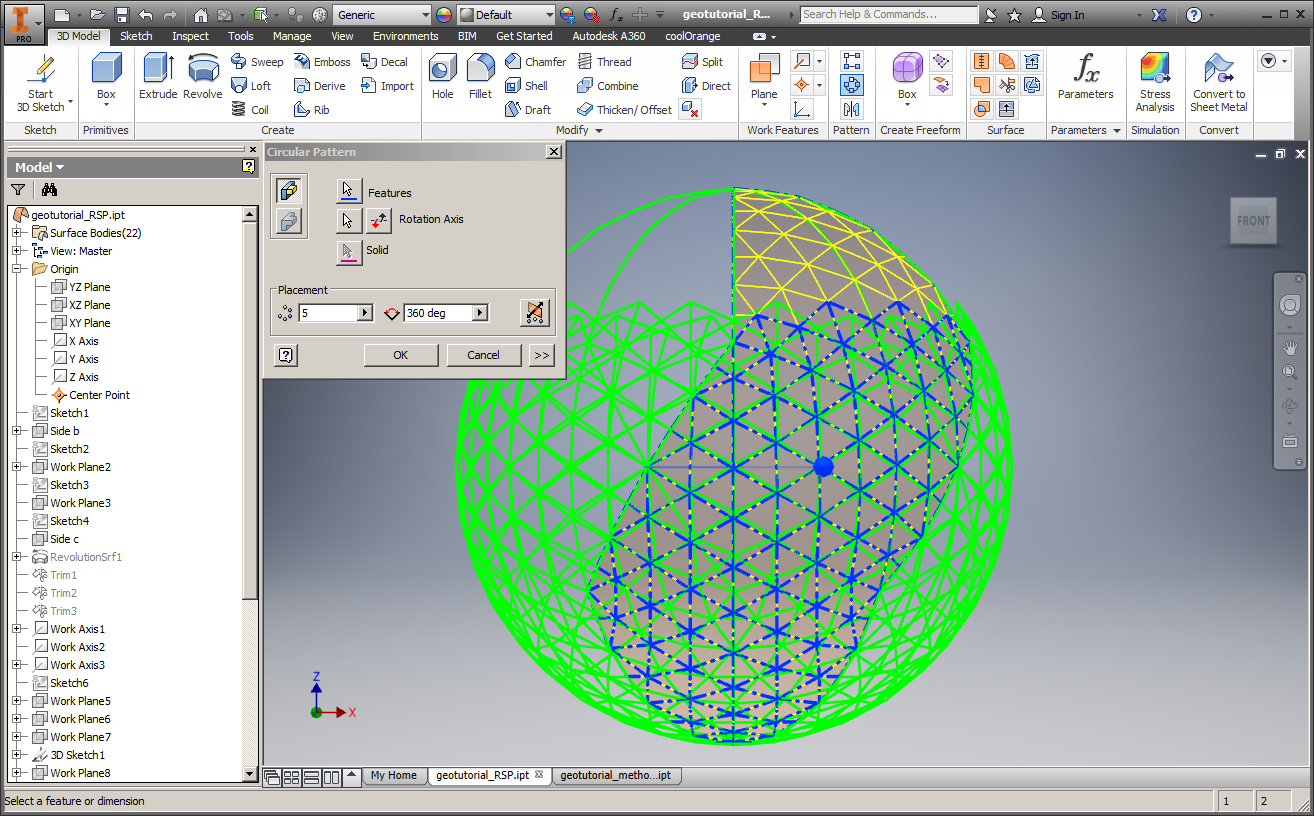
Task: Select the Hole tool
Action: tap(443, 77)
